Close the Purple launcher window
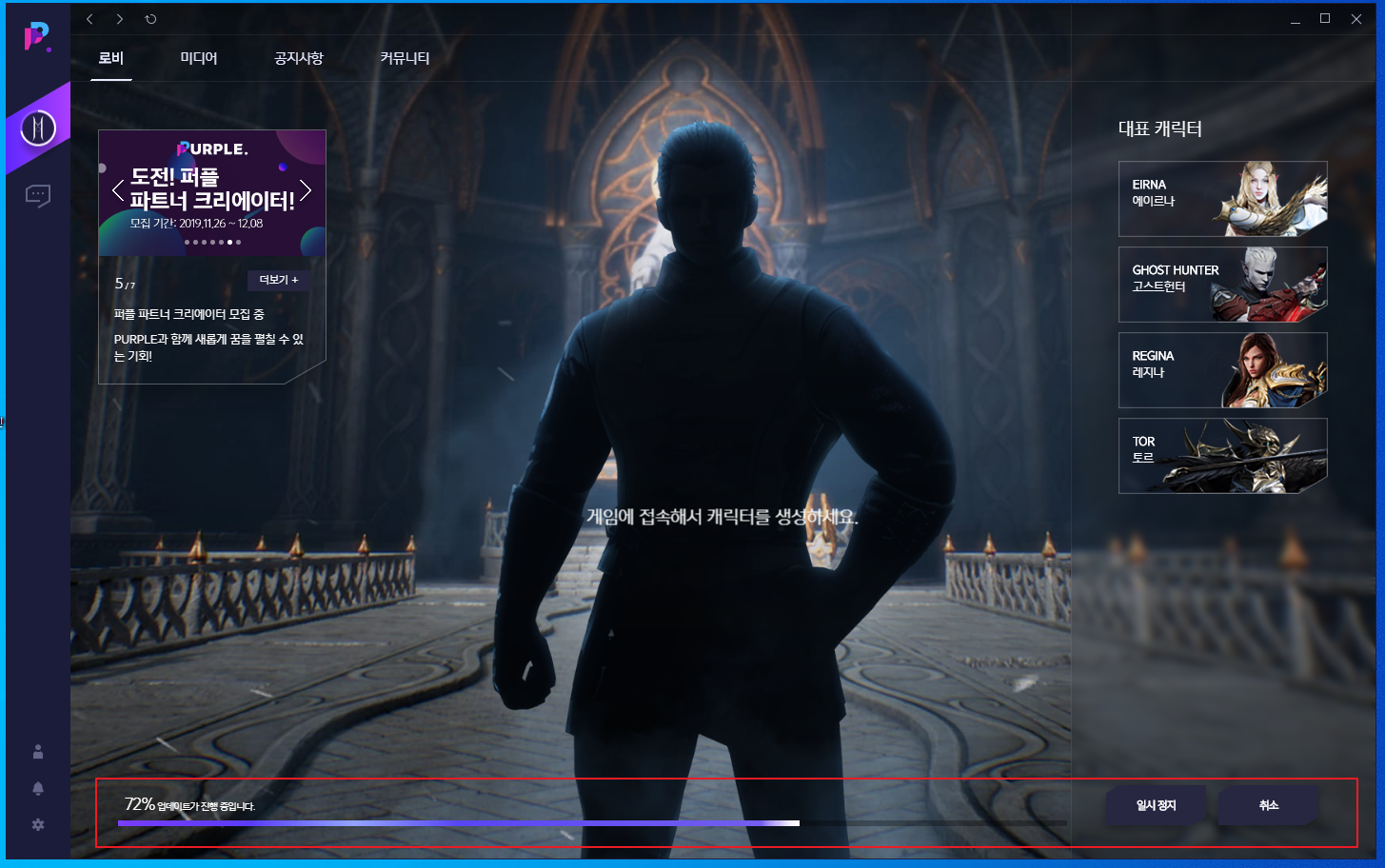 [x=1356, y=19]
